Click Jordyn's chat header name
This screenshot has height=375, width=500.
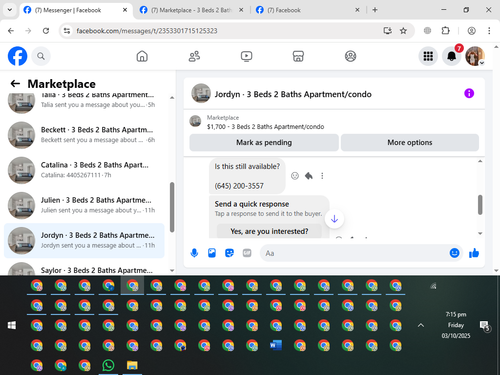[293, 94]
